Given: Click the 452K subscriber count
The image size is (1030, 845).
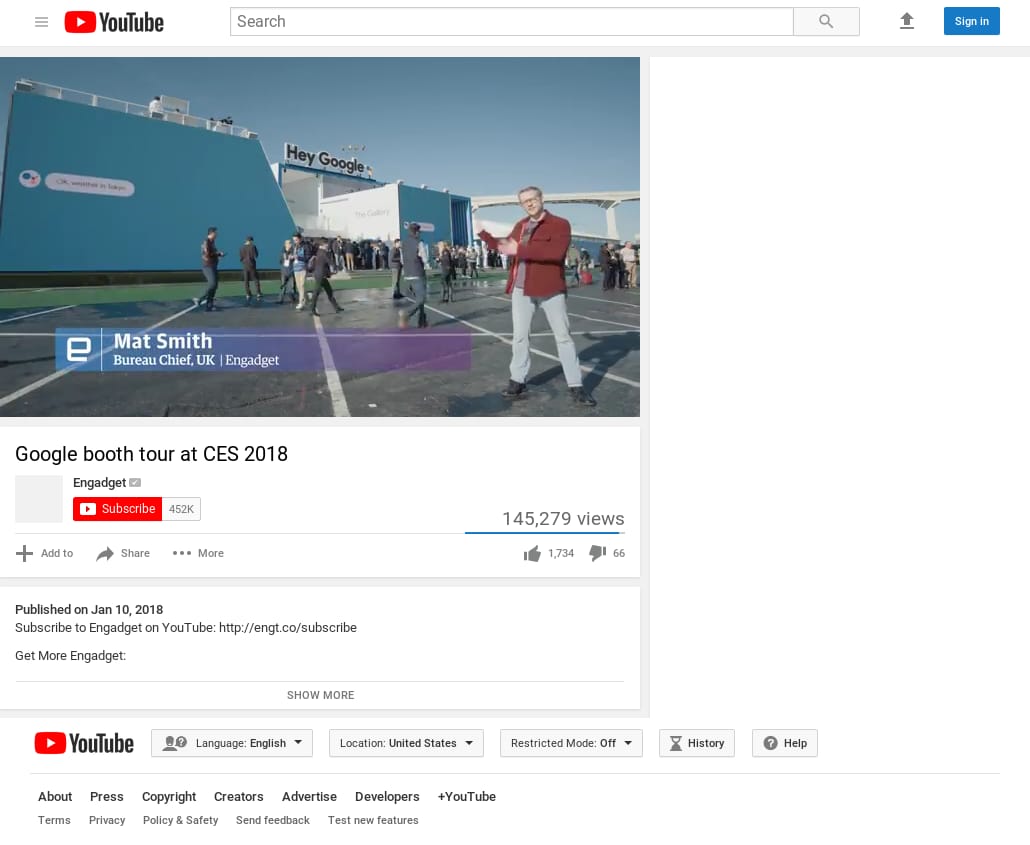Looking at the screenshot, I should pos(181,509).
